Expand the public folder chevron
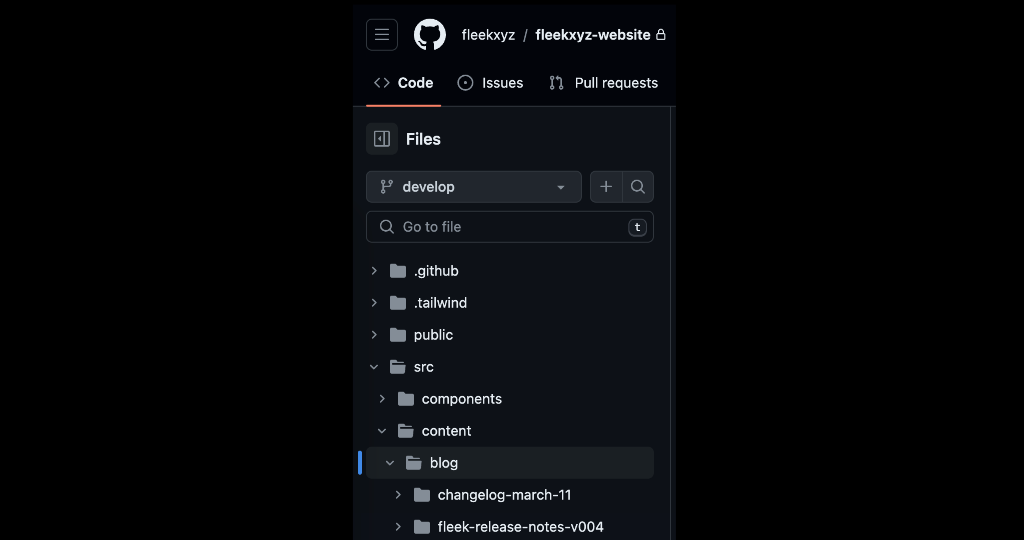 pyautogui.click(x=374, y=334)
